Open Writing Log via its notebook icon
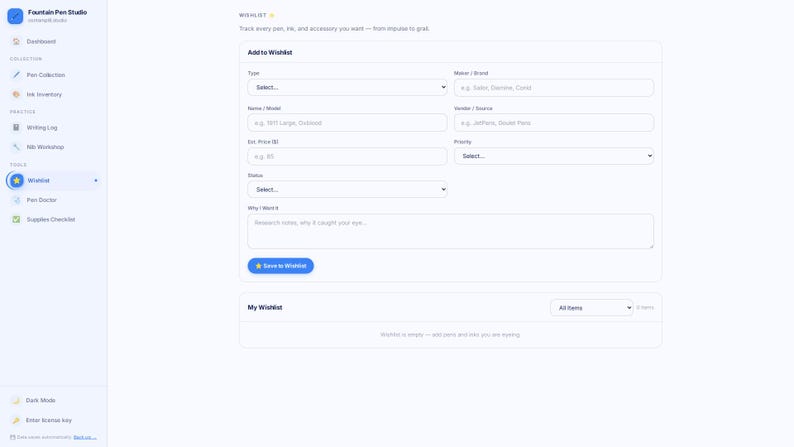Image resolution: width=794 pixels, height=447 pixels. [x=16, y=128]
